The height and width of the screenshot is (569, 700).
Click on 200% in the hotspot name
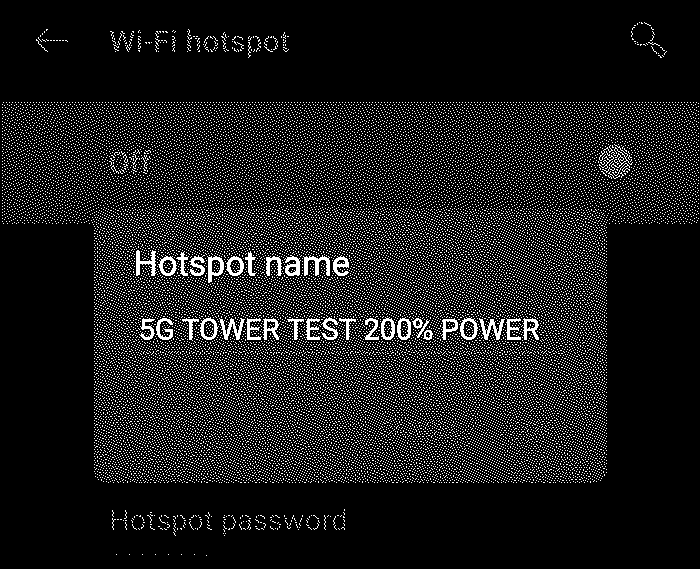pyautogui.click(x=398, y=330)
